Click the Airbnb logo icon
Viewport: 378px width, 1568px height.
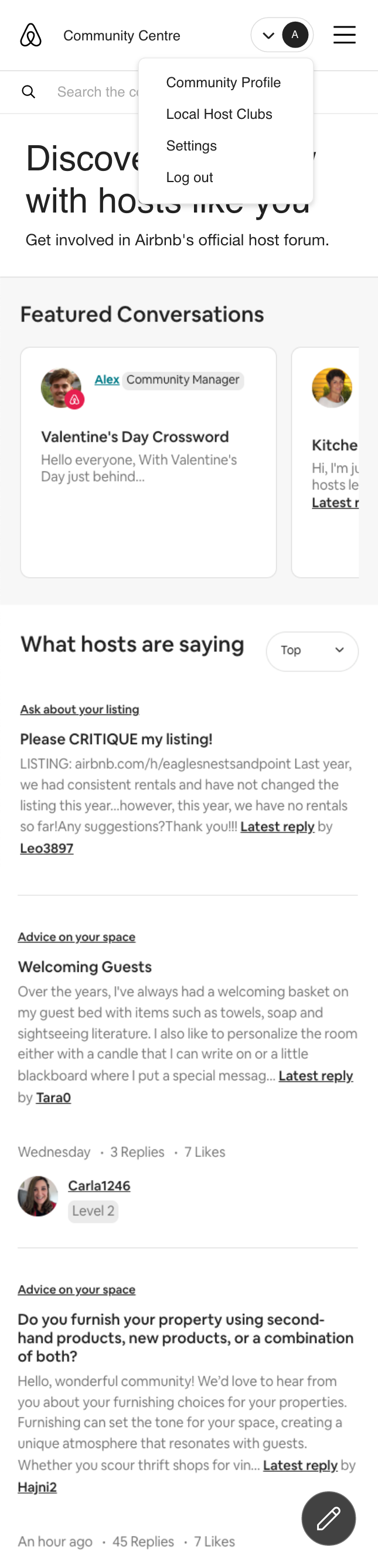pyautogui.click(x=30, y=35)
